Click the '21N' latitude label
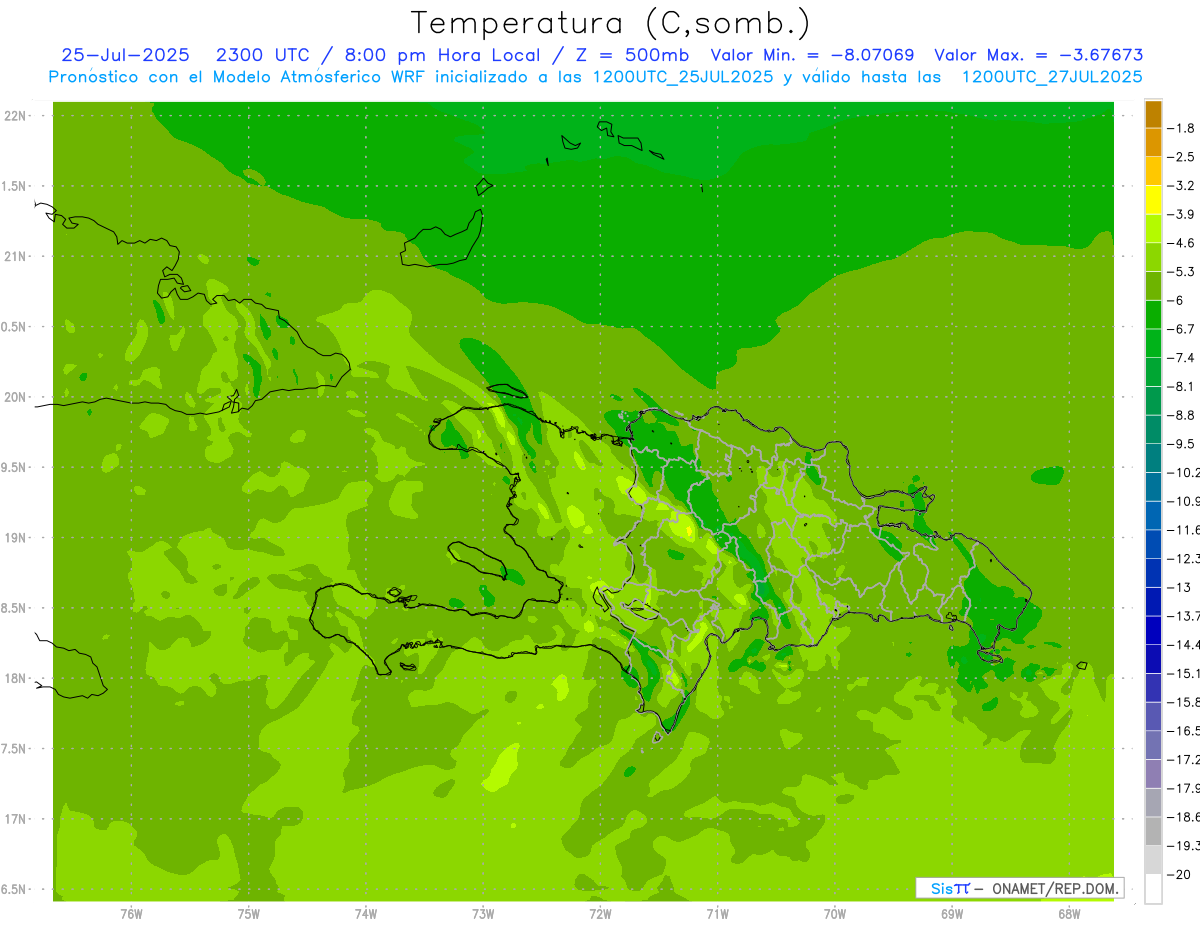1200x927 pixels. [x=16, y=257]
